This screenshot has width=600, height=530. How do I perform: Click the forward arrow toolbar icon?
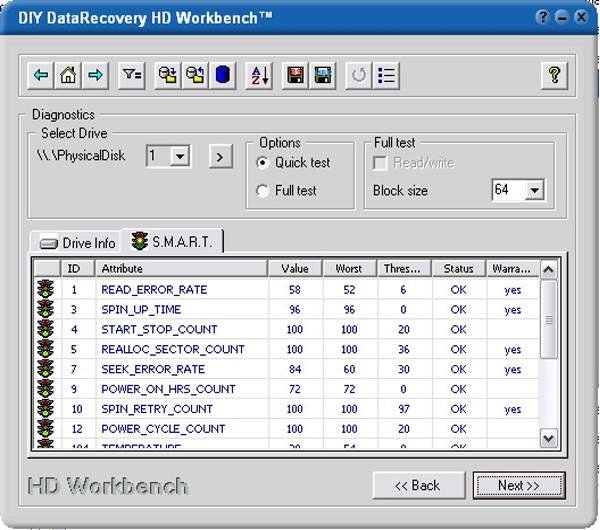coord(95,75)
